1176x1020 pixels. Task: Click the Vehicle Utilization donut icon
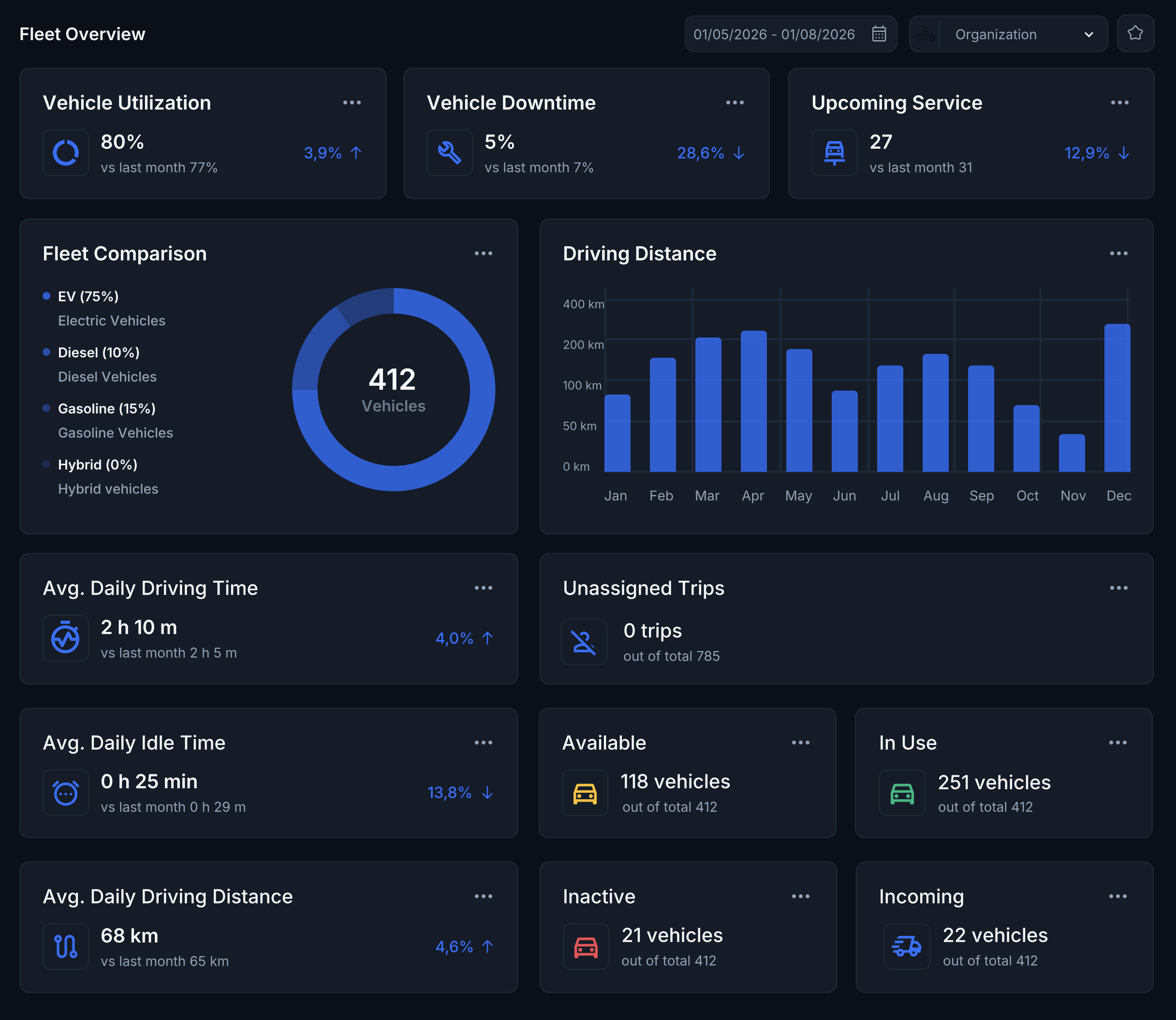65,153
